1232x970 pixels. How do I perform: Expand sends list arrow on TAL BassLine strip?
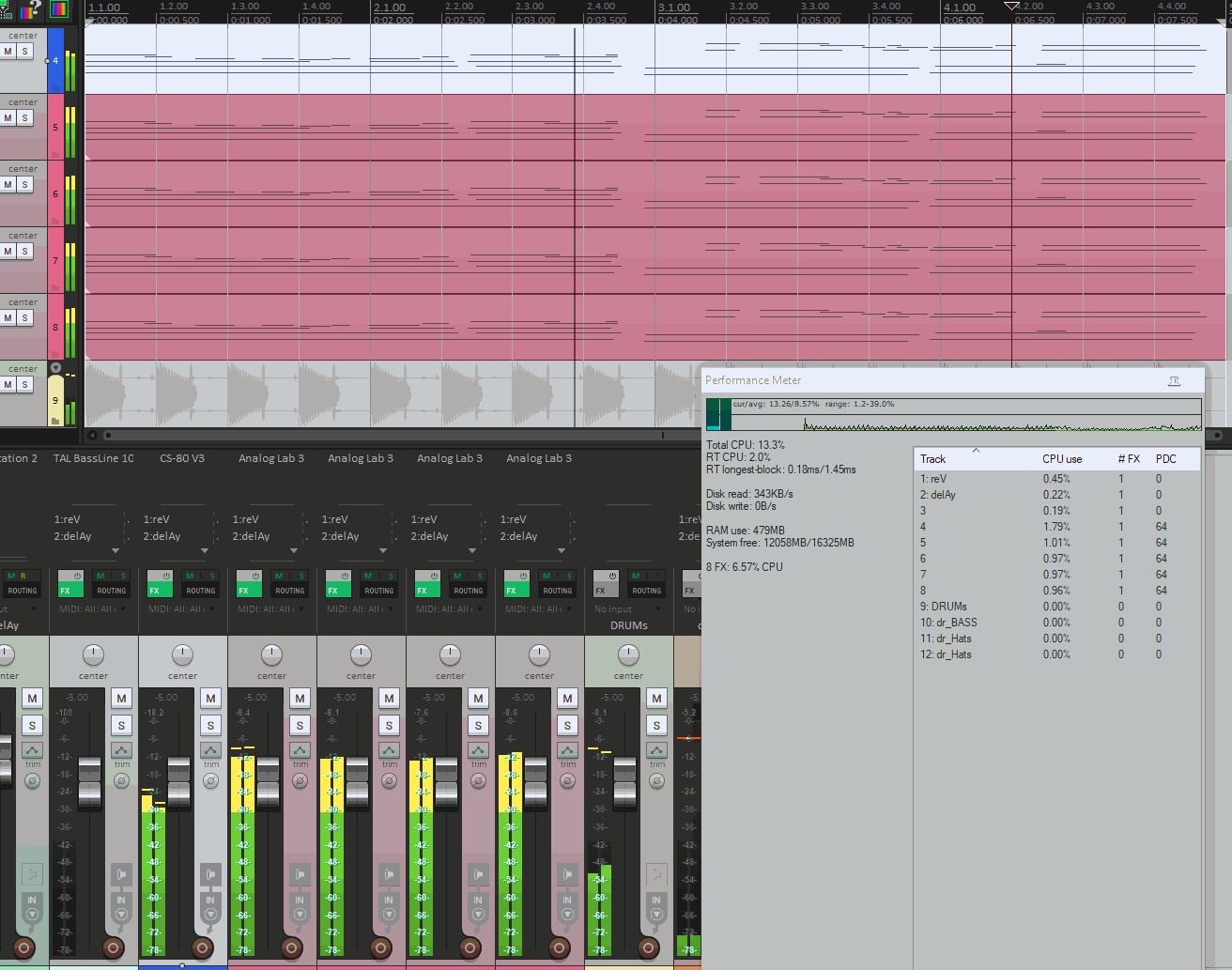click(115, 551)
